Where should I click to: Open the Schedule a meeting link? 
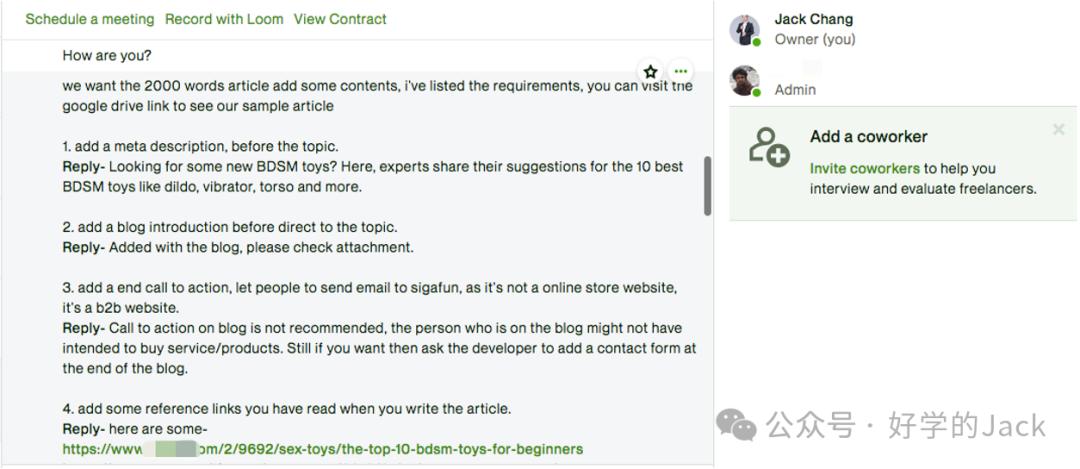point(90,19)
